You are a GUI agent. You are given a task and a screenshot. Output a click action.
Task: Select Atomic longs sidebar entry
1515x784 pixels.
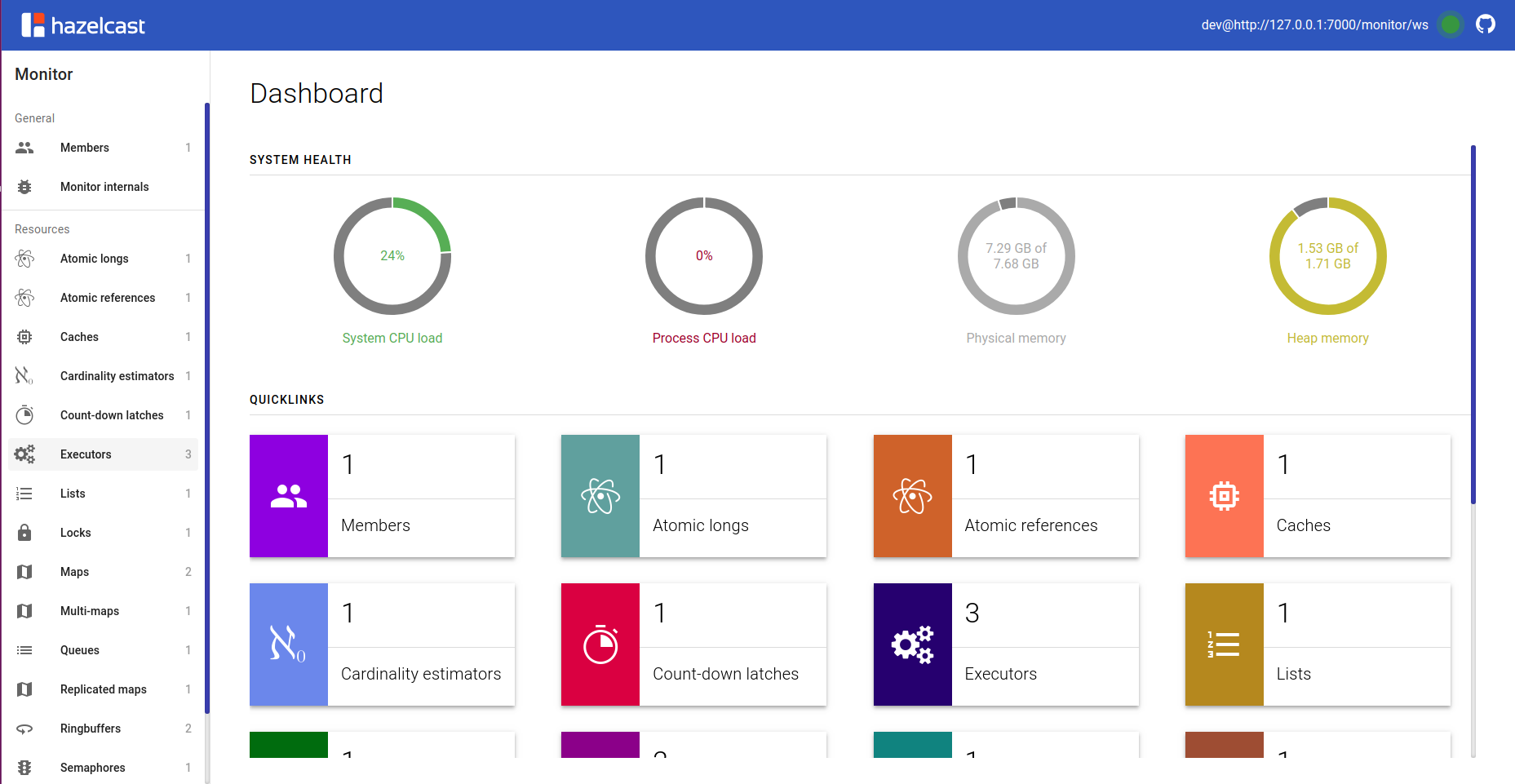[103, 259]
